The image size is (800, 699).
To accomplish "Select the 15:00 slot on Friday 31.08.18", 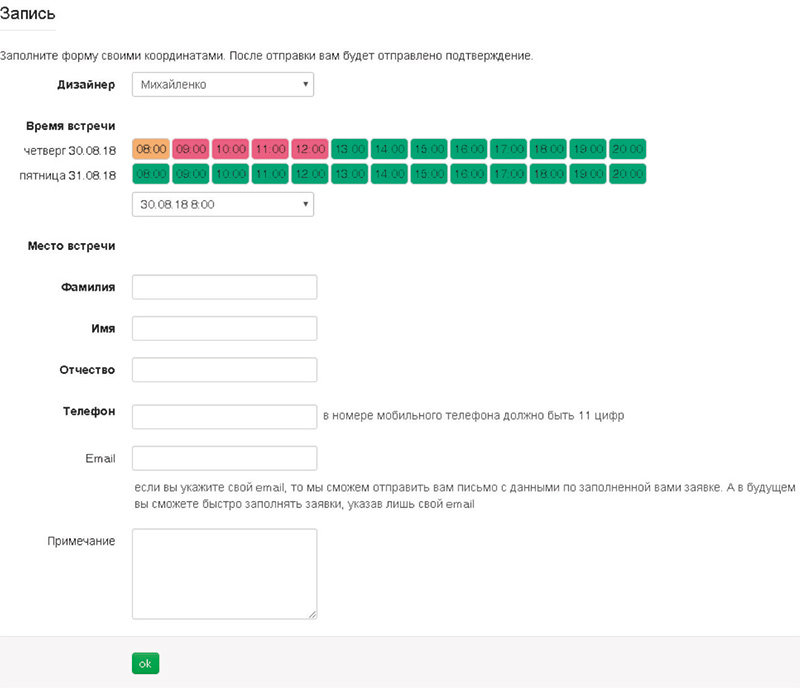I will click(x=429, y=174).
